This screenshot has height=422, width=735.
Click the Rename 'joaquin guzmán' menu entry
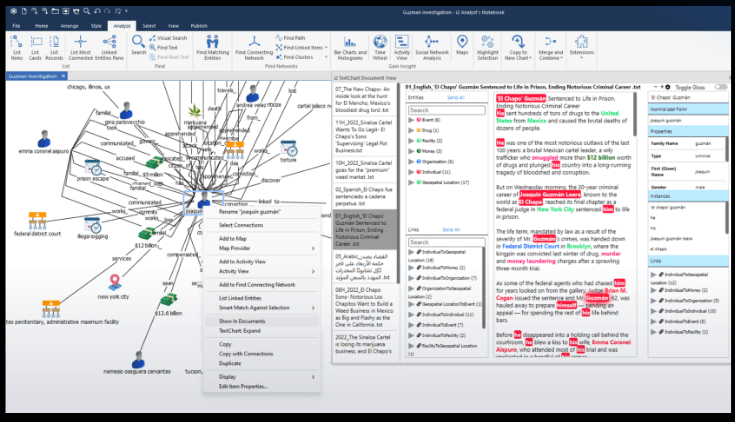262,212
